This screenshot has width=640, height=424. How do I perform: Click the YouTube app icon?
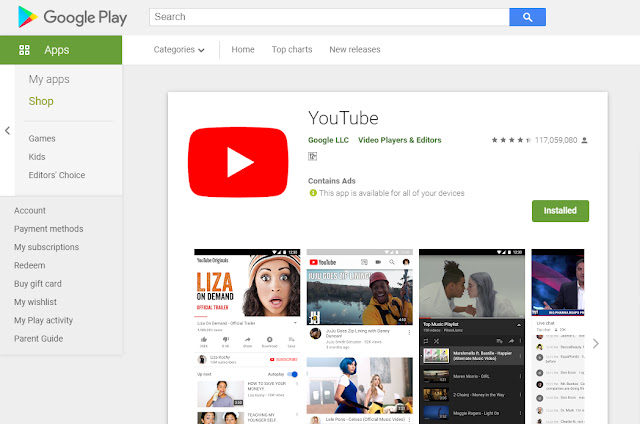[x=238, y=162]
